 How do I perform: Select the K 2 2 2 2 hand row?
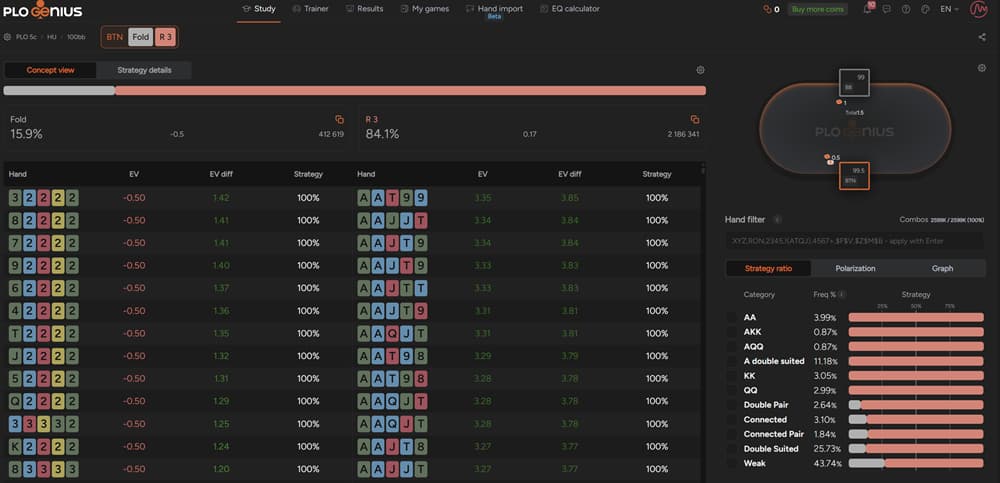click(x=177, y=446)
